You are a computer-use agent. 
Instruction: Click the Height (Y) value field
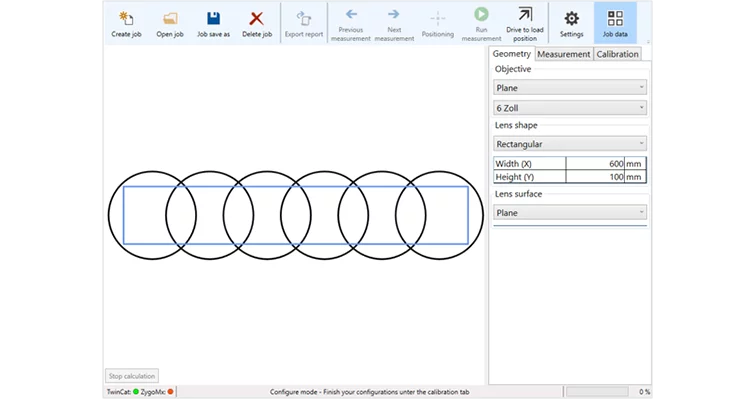coord(595,177)
